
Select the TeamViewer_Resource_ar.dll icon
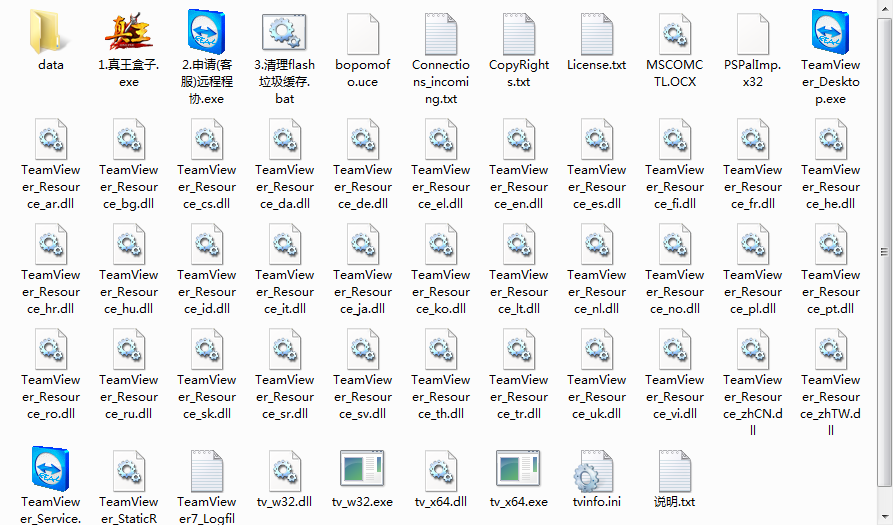[x=51, y=139]
